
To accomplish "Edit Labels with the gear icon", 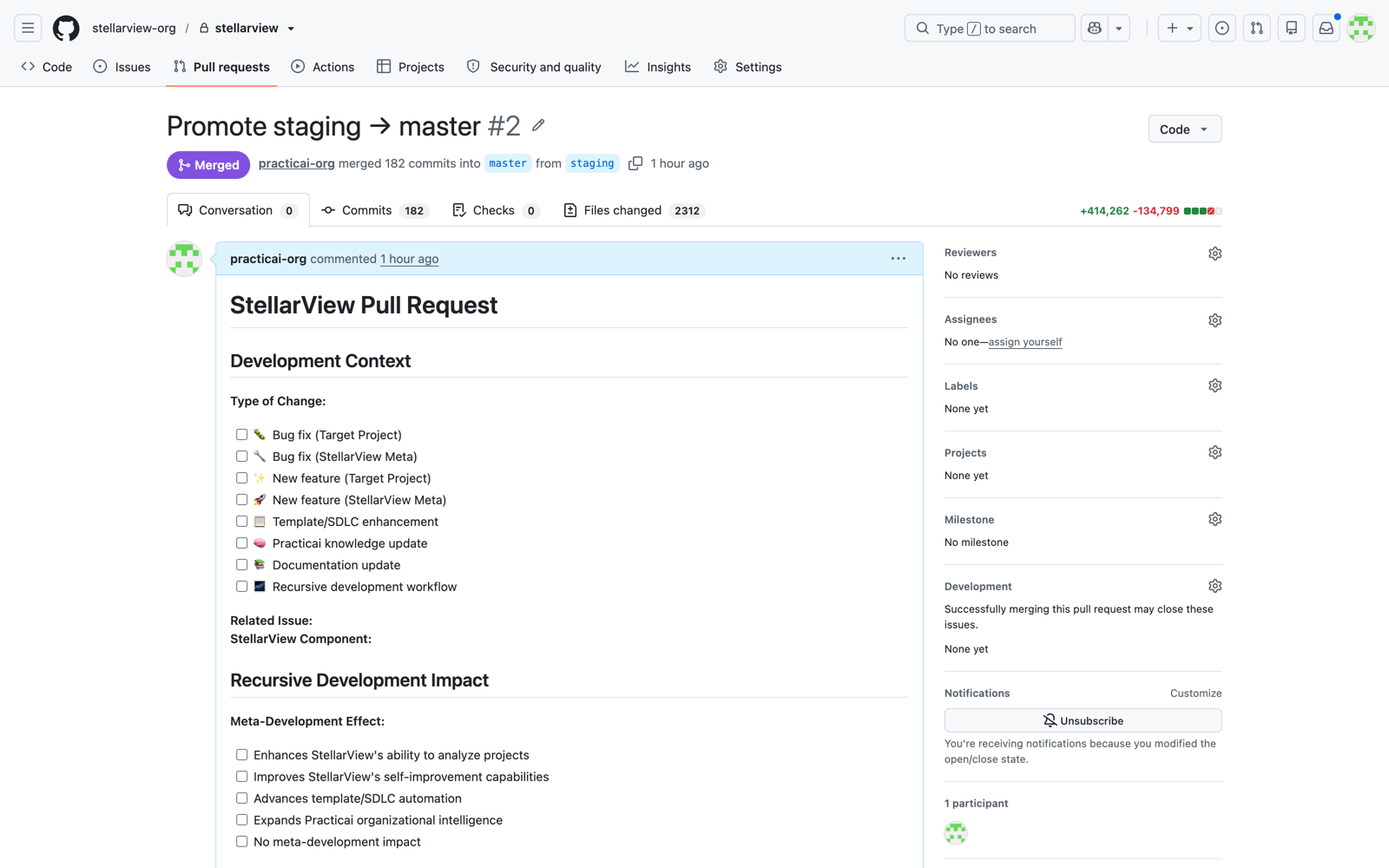I will click(x=1215, y=385).
